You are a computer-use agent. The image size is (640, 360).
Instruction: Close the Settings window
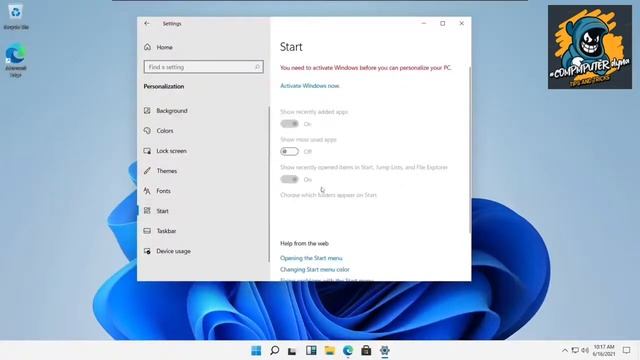(462, 24)
